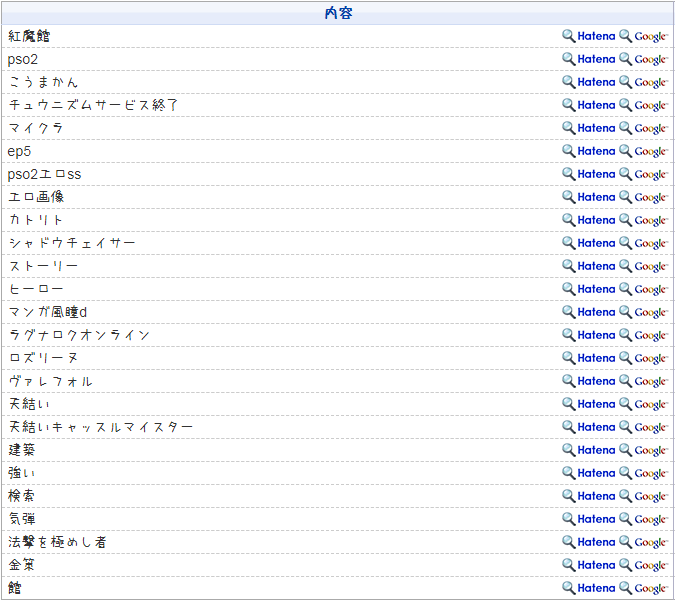Click Google icon in ストーリー row
Screen dimensions: 675x602
(x=643, y=266)
